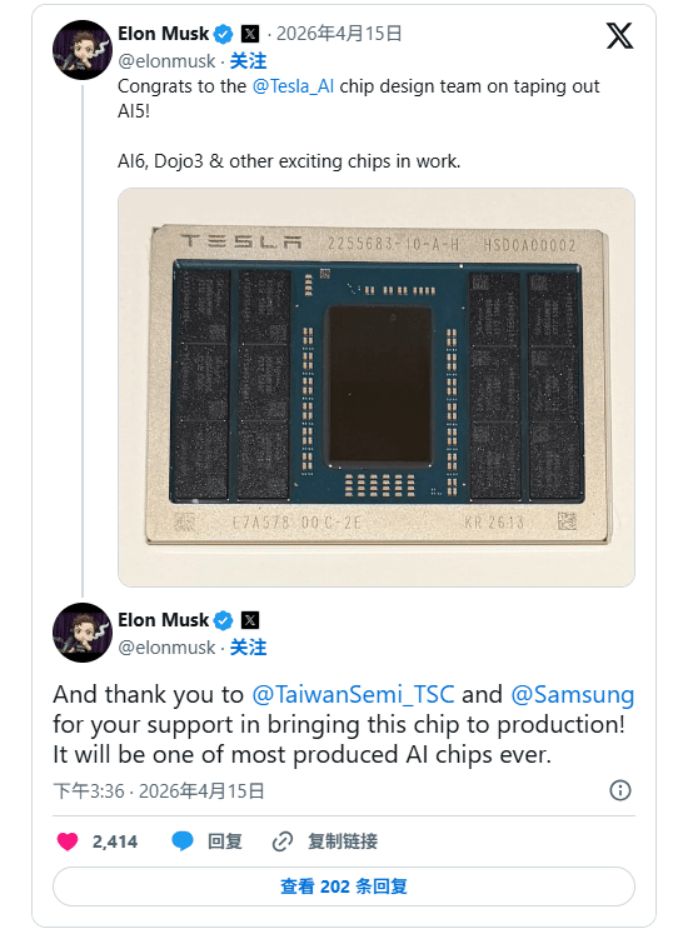Follow via 关注 link in reply tweet

248,647
